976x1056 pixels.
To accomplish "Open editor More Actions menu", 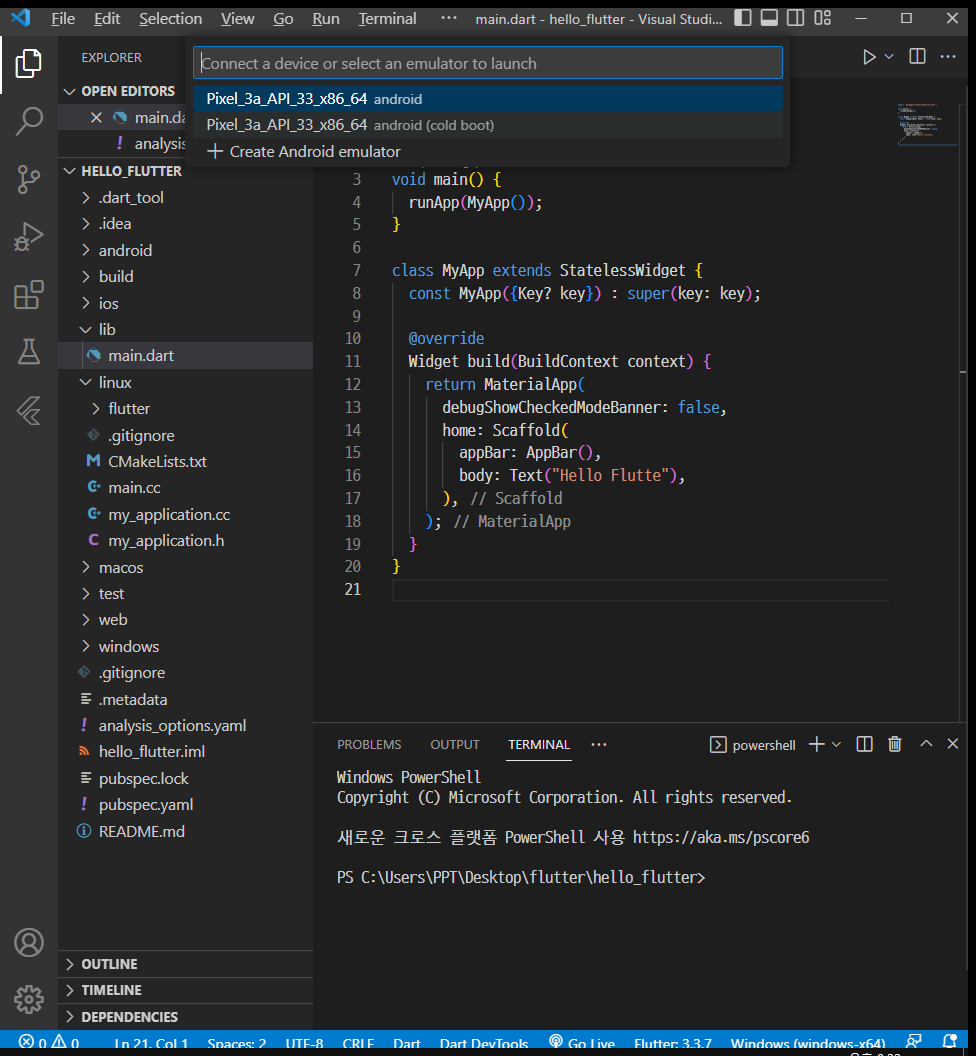I will pyautogui.click(x=948, y=57).
